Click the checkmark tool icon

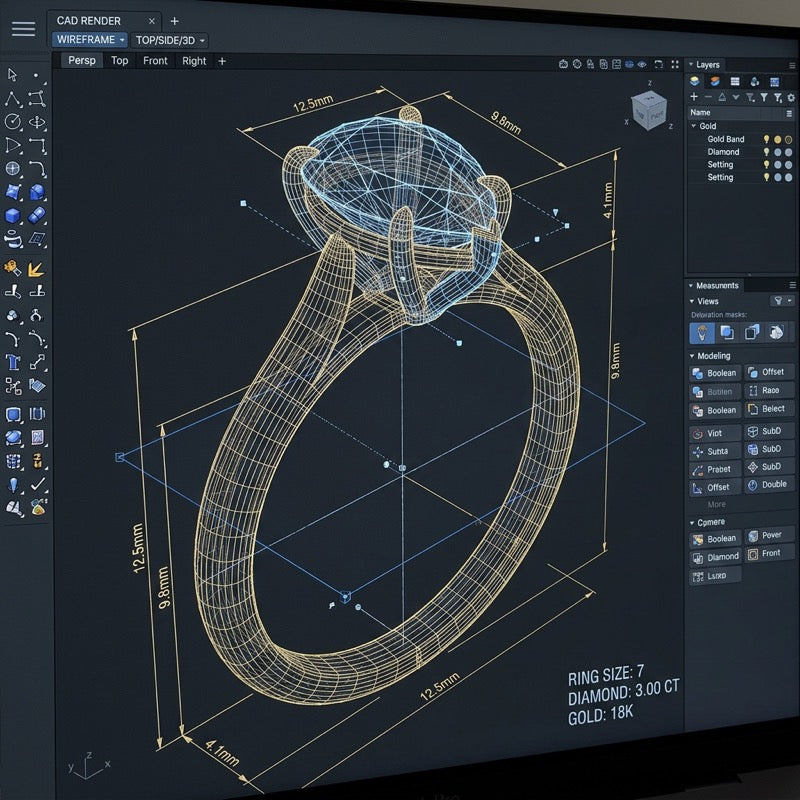pyautogui.click(x=38, y=484)
